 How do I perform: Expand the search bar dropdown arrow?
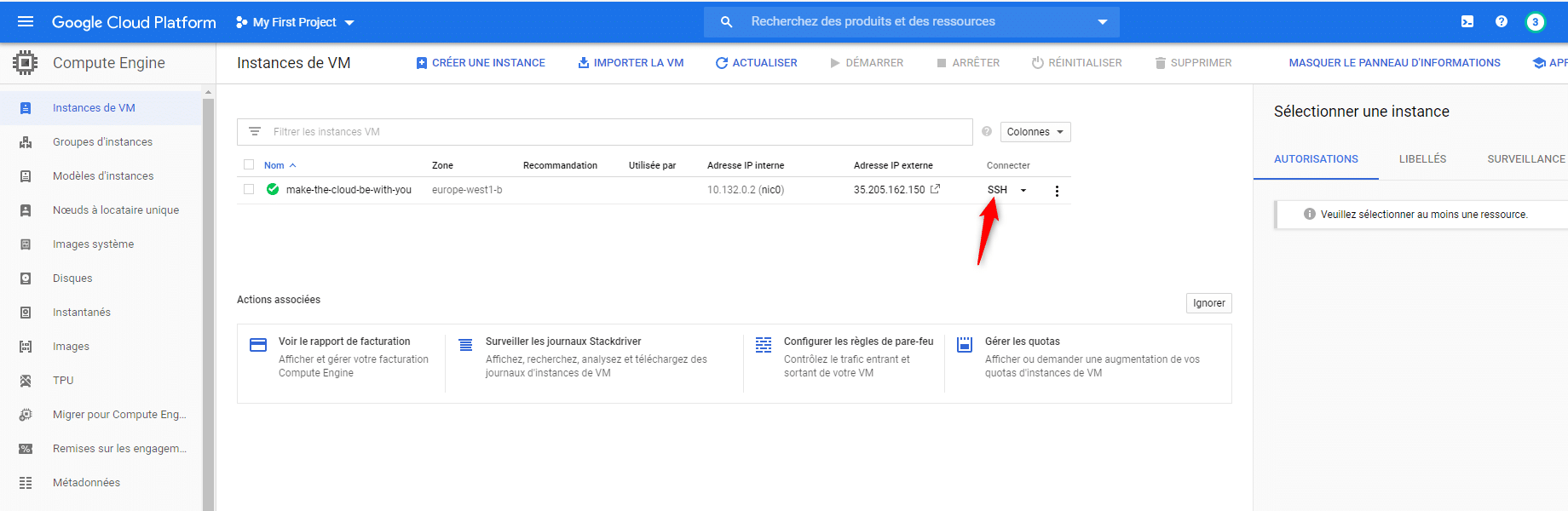pos(1102,22)
